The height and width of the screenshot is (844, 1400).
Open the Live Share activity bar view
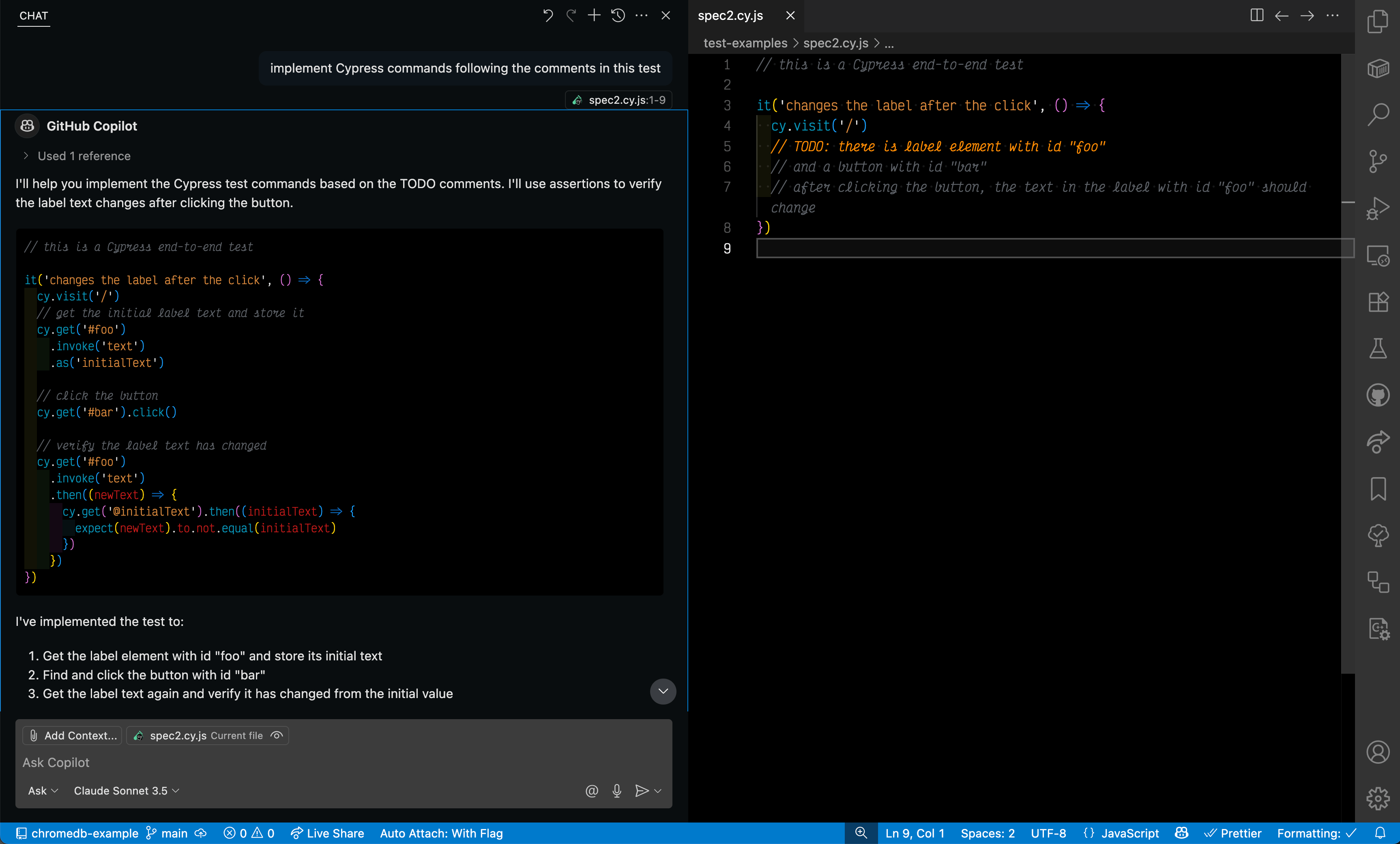(x=1378, y=442)
